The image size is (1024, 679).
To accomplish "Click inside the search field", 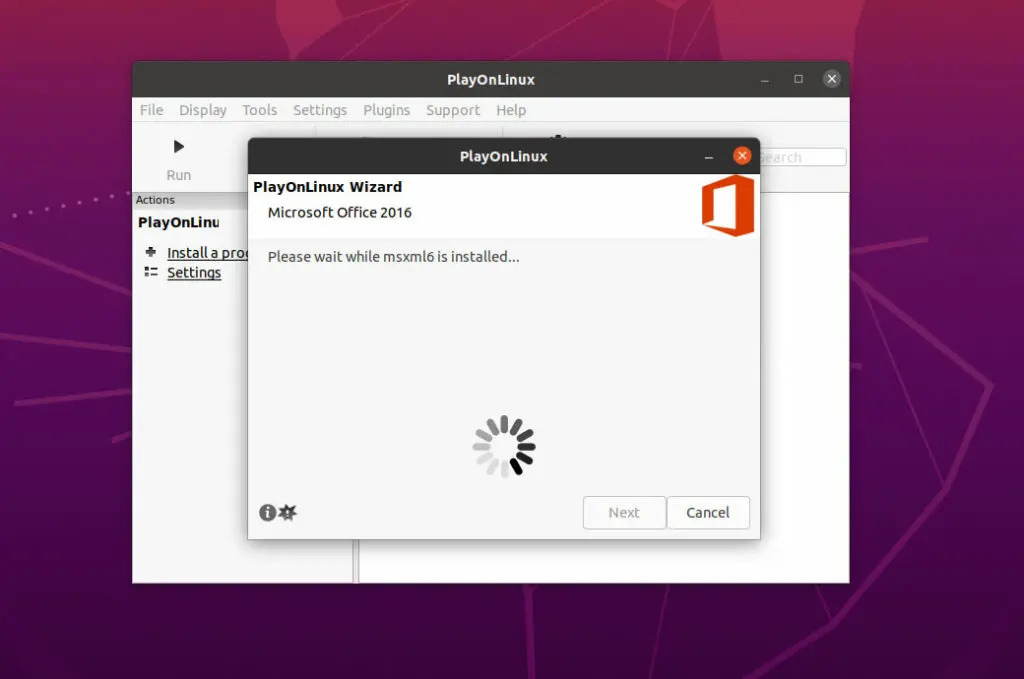I will 800,157.
